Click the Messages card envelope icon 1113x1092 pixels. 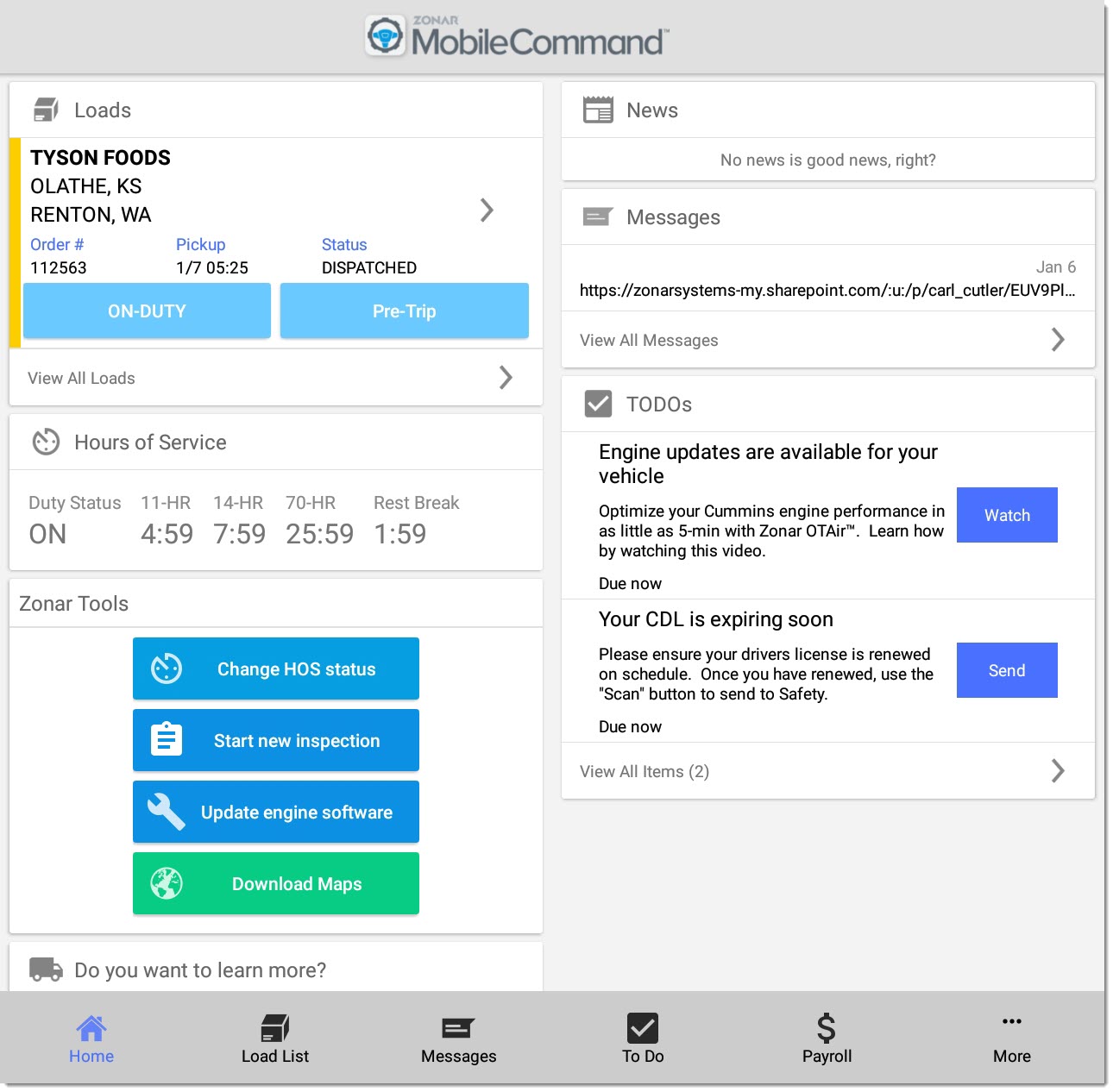[x=598, y=217]
